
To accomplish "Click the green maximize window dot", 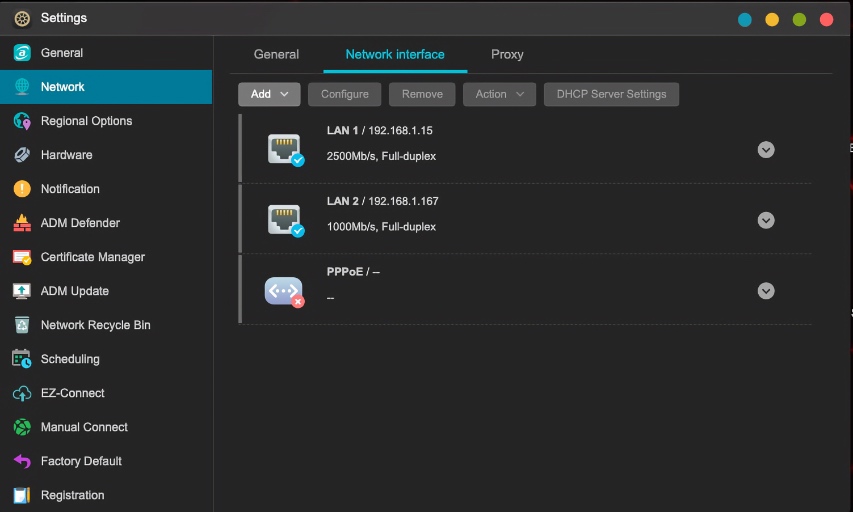I will (x=799, y=20).
